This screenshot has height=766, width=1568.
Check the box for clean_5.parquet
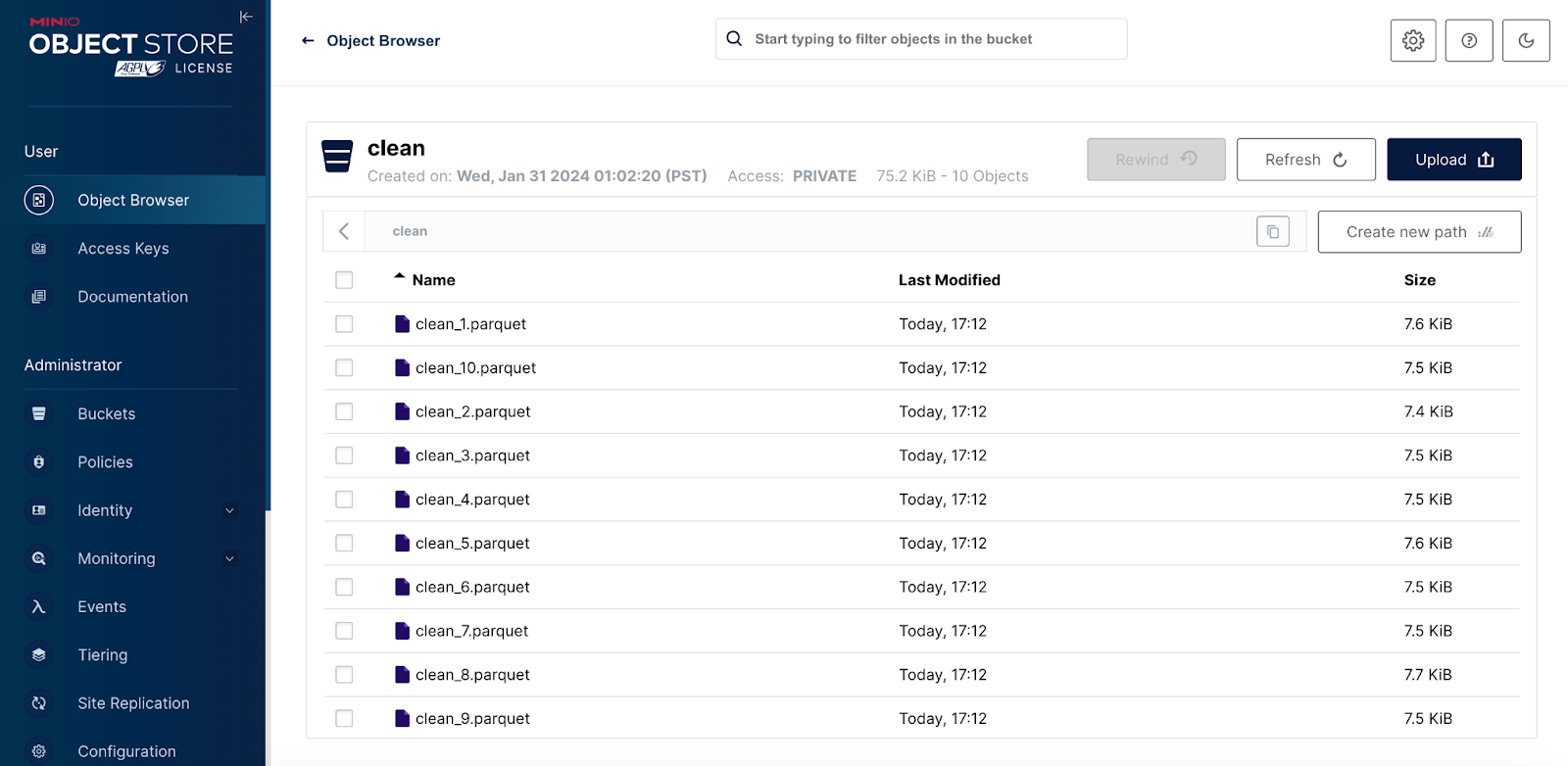click(x=344, y=544)
